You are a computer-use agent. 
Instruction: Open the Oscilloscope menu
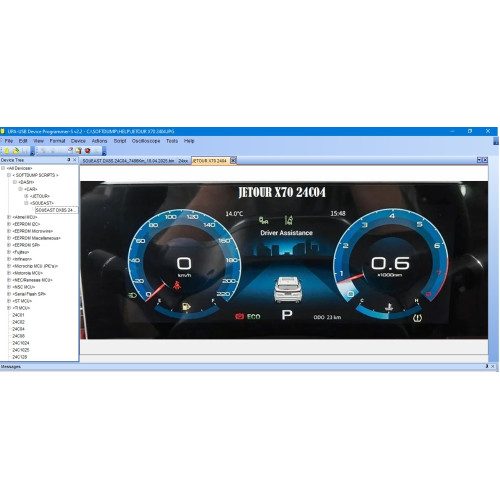(x=146, y=141)
